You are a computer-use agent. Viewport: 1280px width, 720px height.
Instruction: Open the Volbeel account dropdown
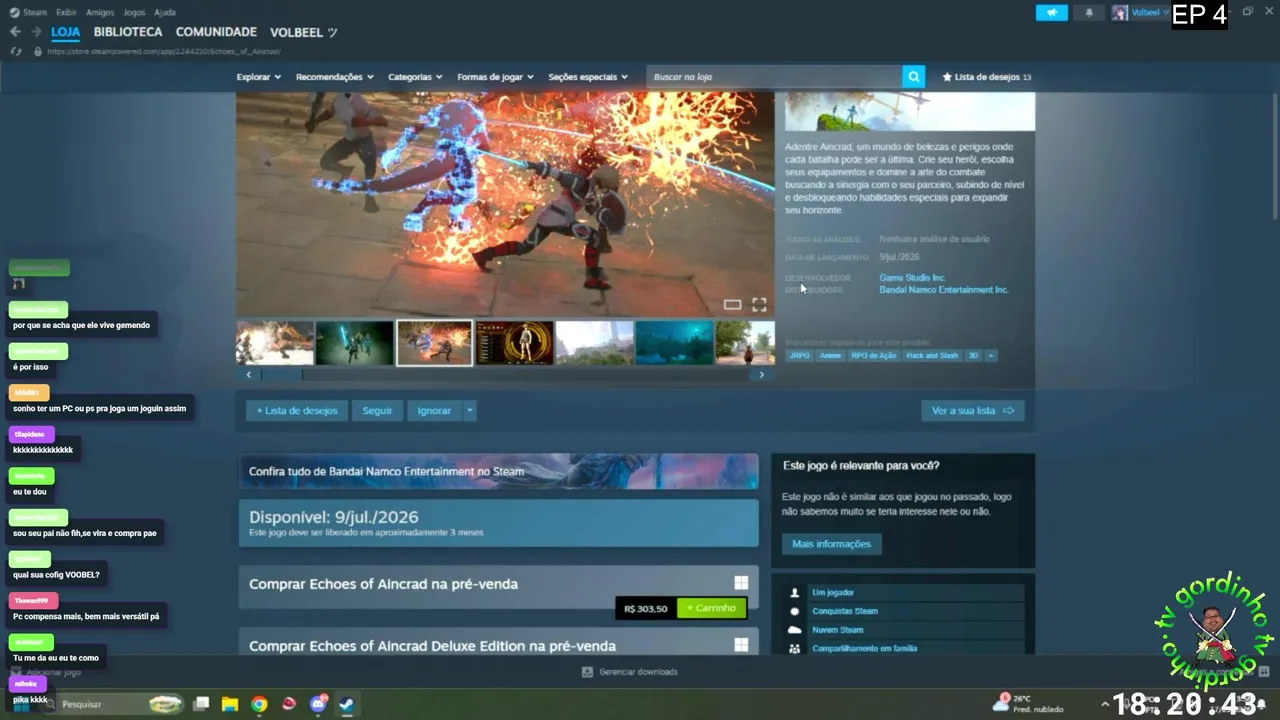point(1149,13)
